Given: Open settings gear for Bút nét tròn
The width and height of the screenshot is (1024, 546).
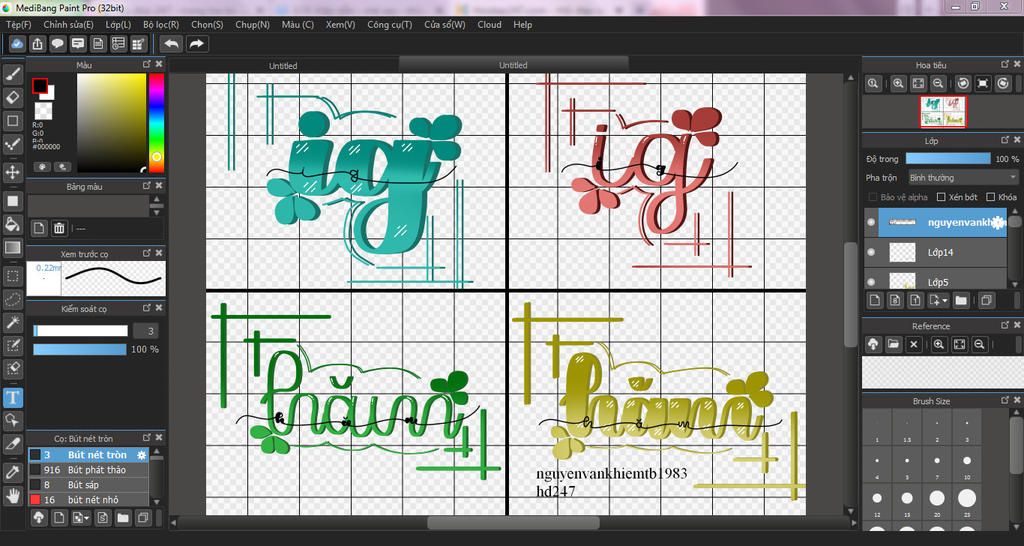Looking at the screenshot, I should tap(141, 455).
